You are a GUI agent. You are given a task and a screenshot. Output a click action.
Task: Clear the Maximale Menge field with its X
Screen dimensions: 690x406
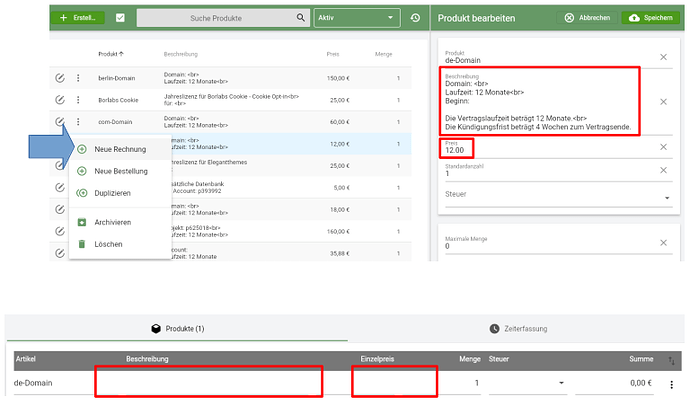[x=664, y=243]
